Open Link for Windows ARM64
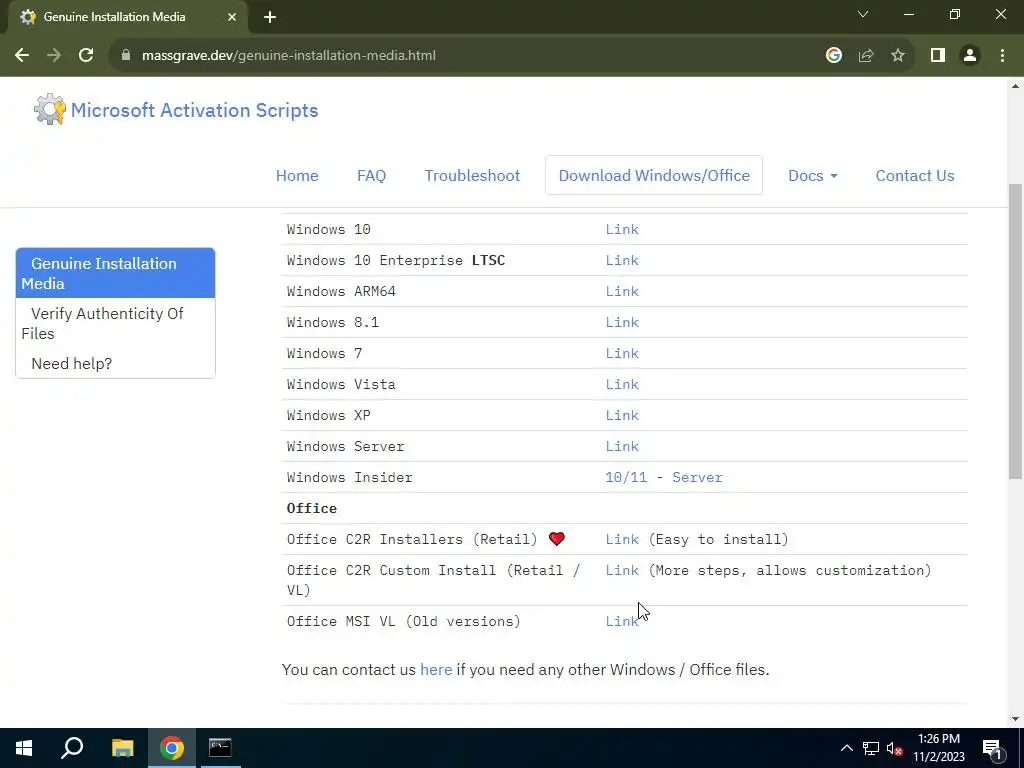 click(622, 291)
